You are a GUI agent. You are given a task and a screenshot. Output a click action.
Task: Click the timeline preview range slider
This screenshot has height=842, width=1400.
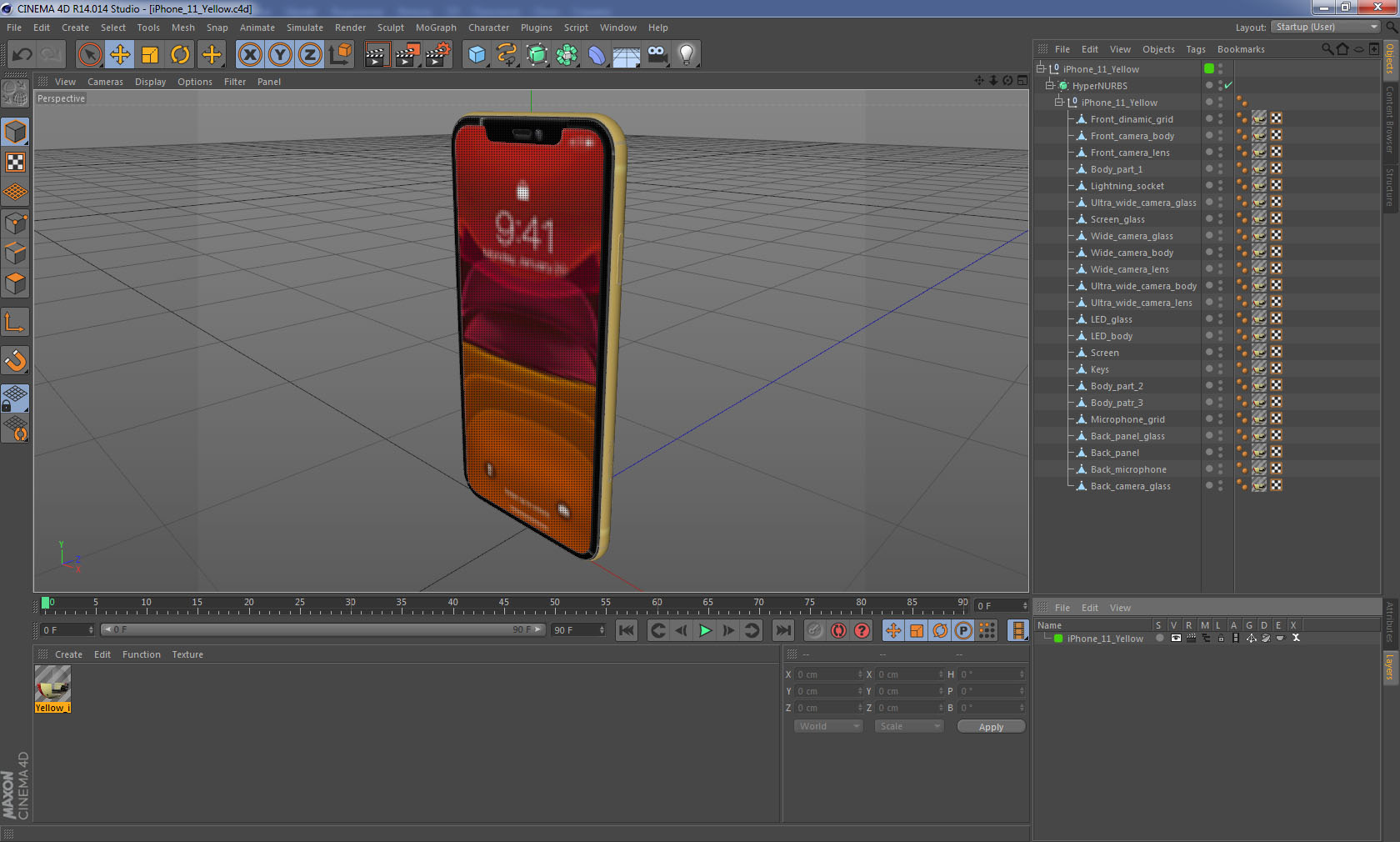(x=322, y=629)
